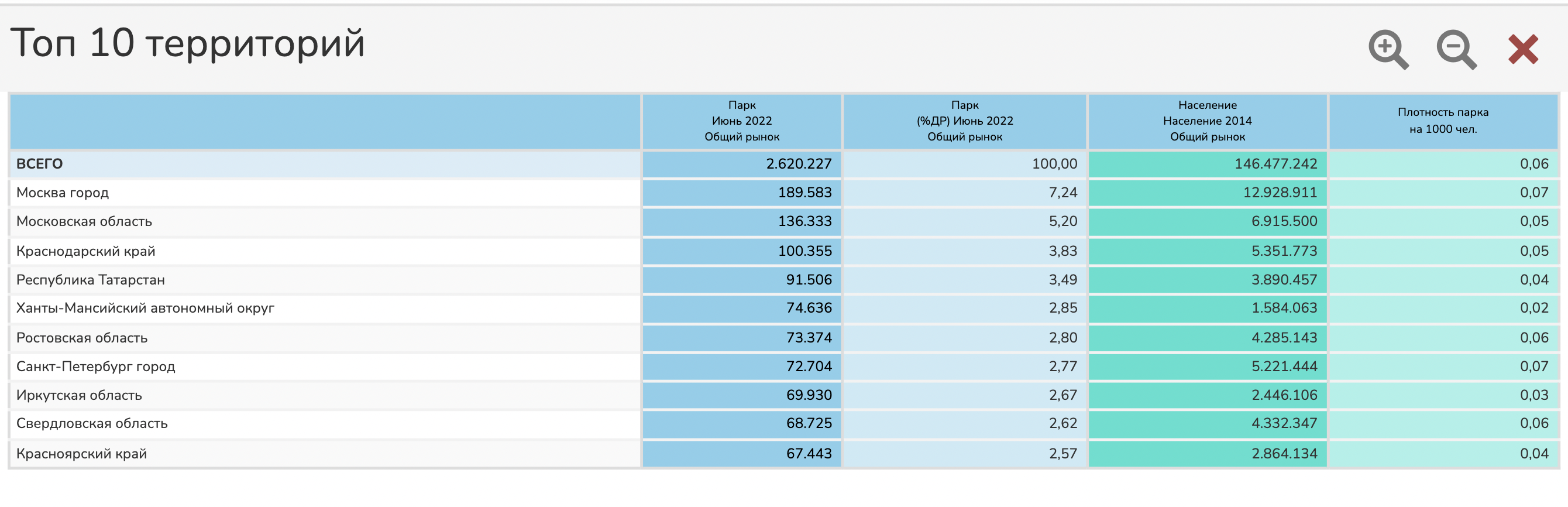Click the Население 2014 column header
Viewport: 1568px width, 507px height.
coord(1206,121)
